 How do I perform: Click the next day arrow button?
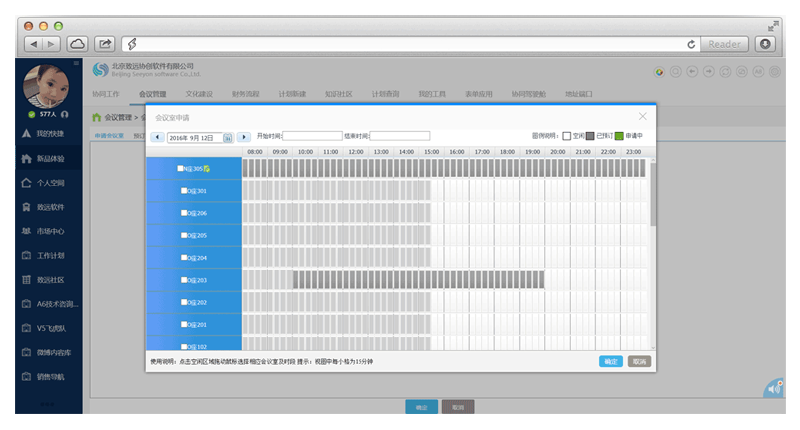click(x=243, y=136)
